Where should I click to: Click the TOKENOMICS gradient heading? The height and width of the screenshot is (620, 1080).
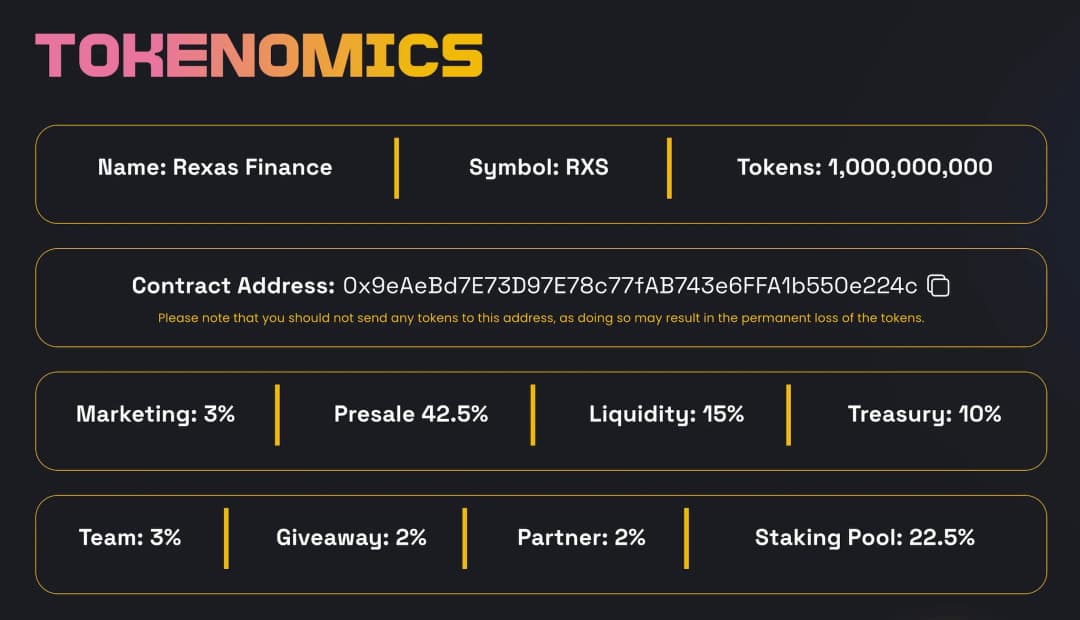click(259, 56)
